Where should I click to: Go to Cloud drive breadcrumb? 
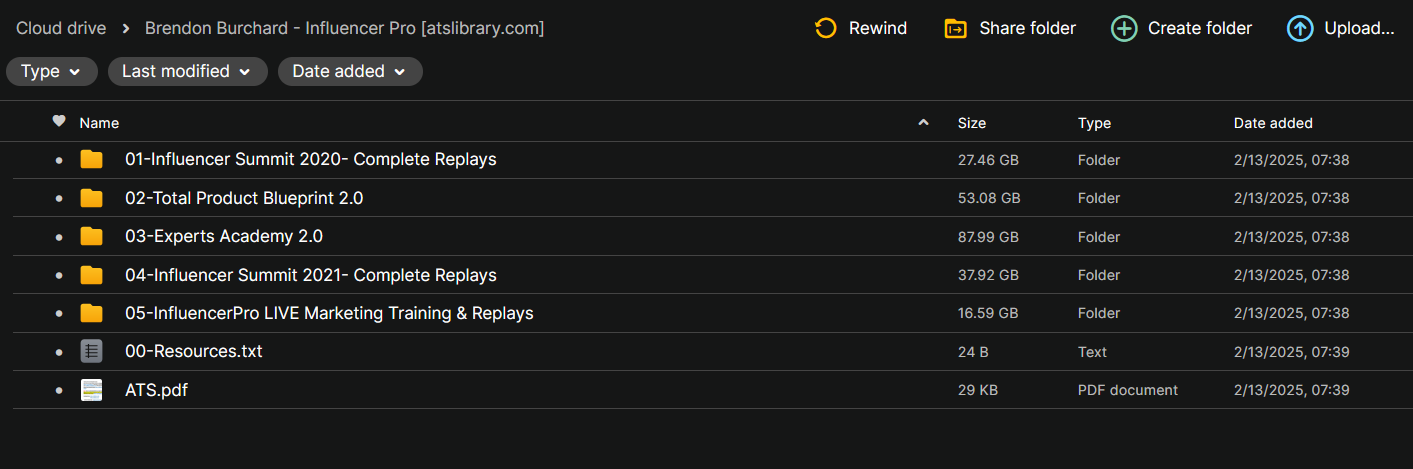[x=61, y=28]
